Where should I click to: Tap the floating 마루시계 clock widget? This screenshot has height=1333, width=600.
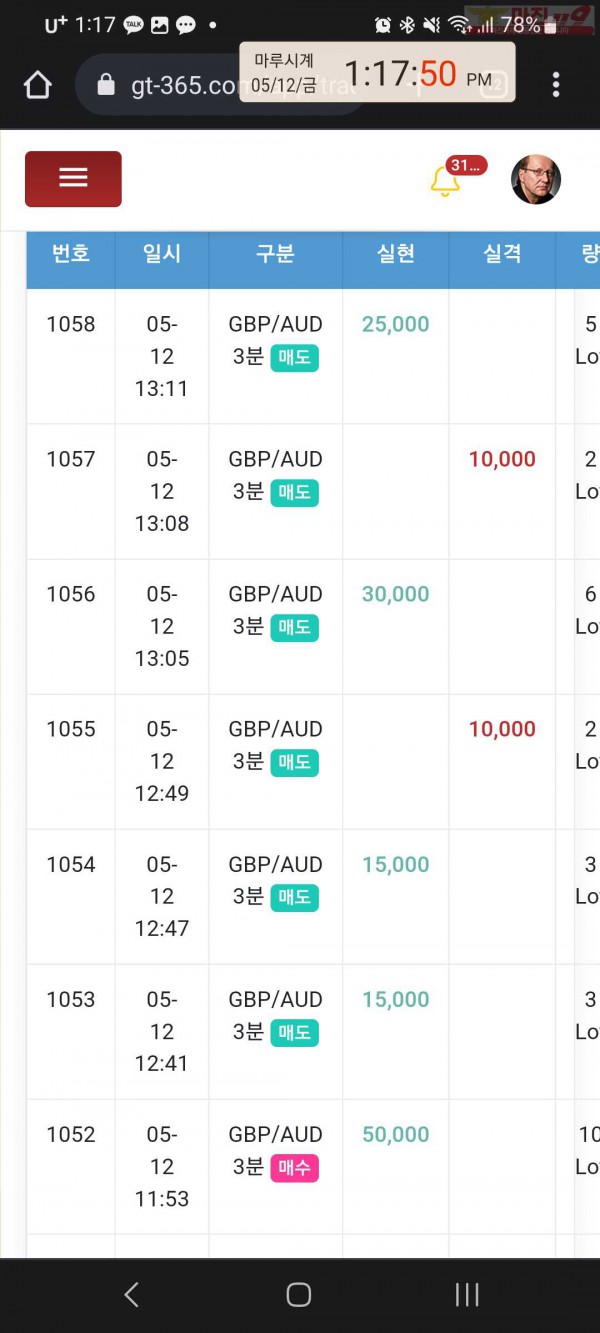point(378,73)
